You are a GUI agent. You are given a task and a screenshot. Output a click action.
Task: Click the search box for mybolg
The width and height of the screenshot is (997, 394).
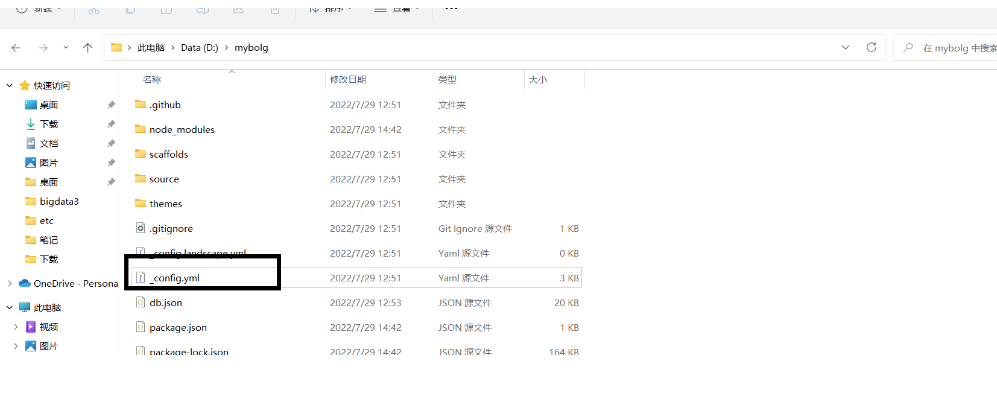click(944, 48)
